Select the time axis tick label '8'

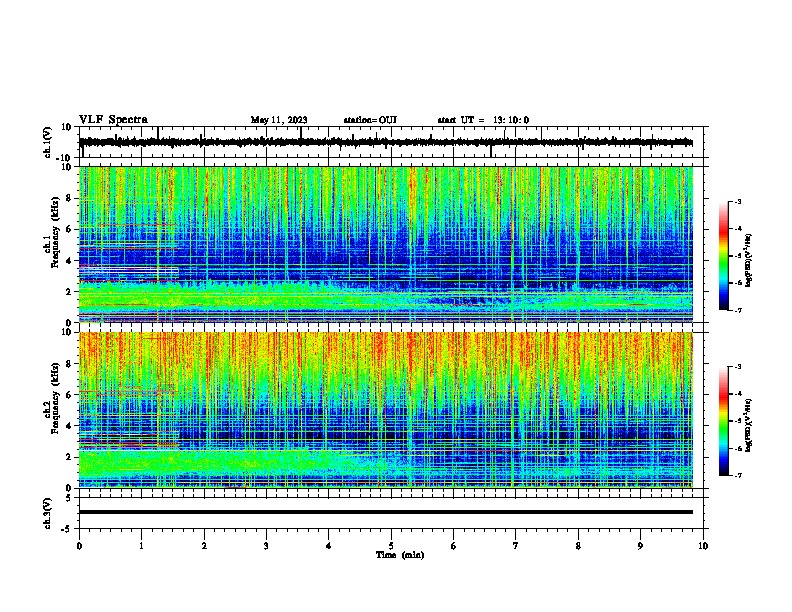point(578,546)
